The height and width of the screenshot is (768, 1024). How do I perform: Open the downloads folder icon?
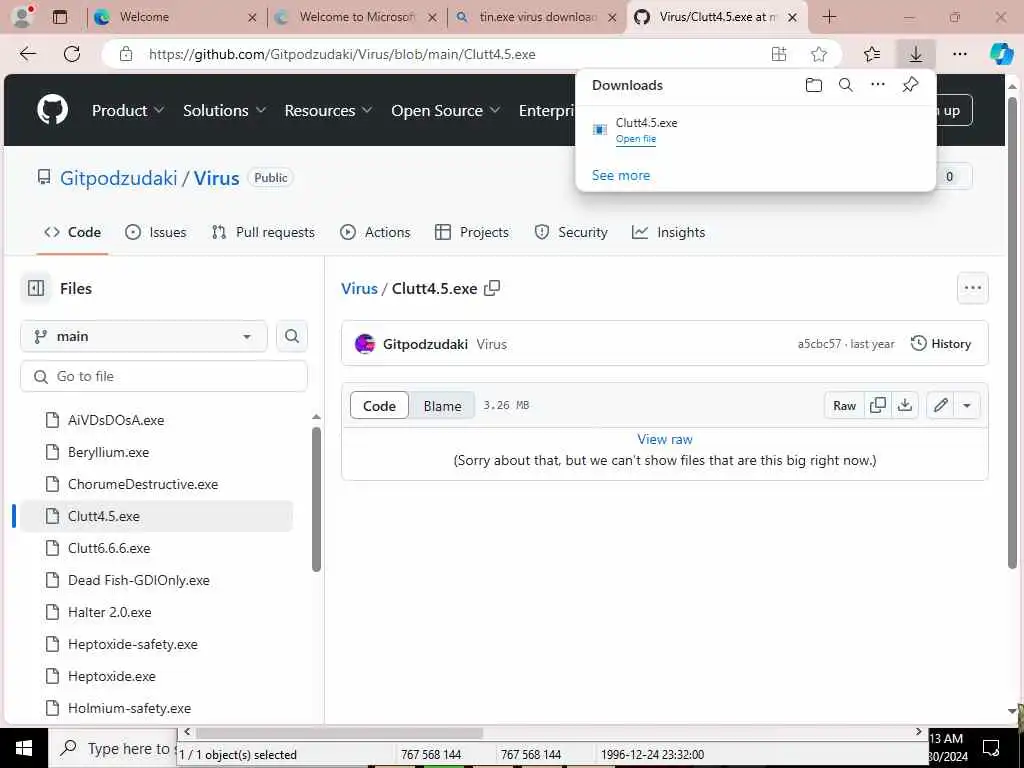814,85
